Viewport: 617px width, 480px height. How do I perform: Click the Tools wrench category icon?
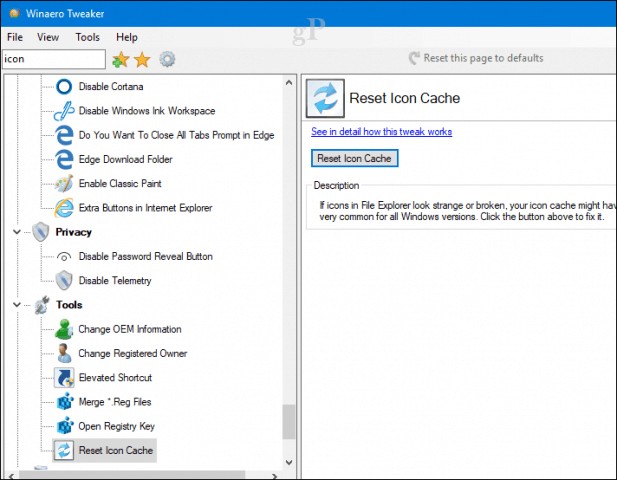click(41, 305)
